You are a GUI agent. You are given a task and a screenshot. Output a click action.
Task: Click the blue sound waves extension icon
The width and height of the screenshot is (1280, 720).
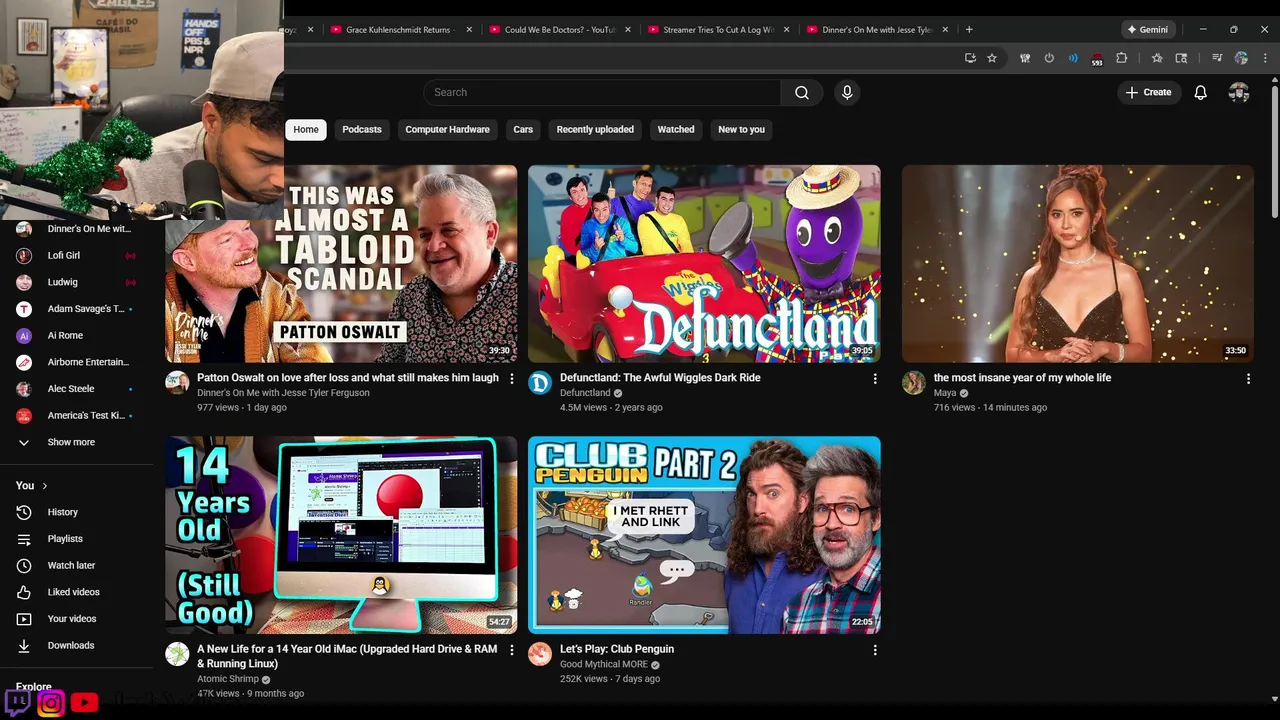tap(1073, 58)
